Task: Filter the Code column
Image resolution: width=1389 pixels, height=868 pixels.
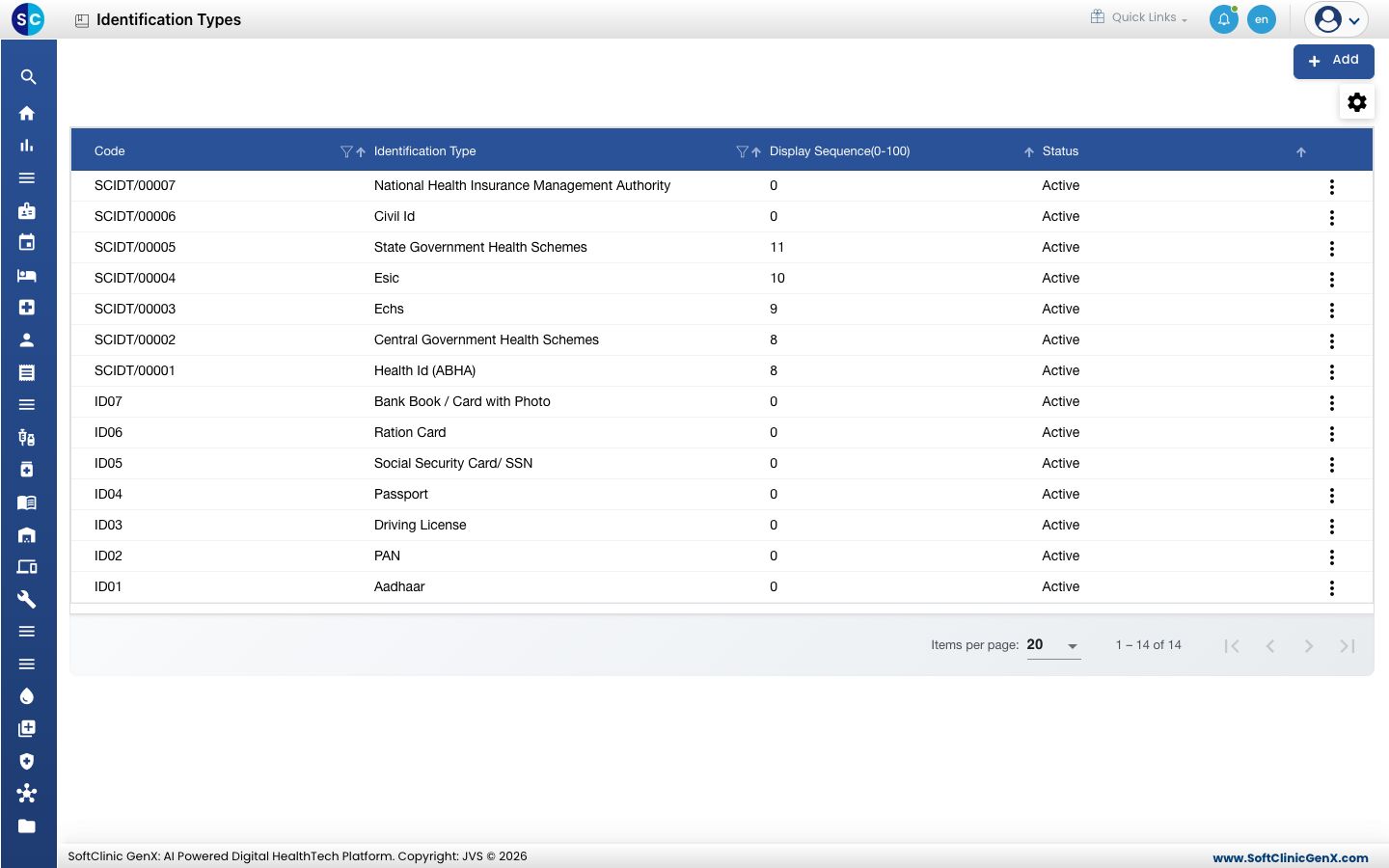Action: [x=346, y=151]
